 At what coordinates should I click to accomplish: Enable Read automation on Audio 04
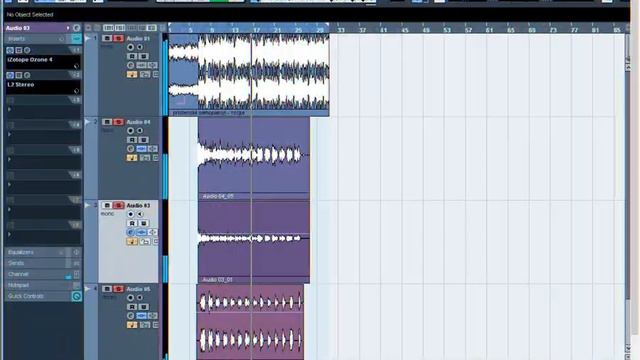(x=132, y=140)
